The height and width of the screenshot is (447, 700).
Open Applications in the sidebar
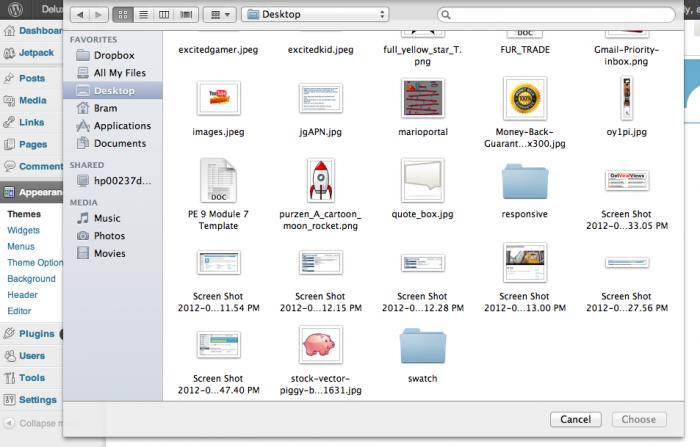(122, 126)
